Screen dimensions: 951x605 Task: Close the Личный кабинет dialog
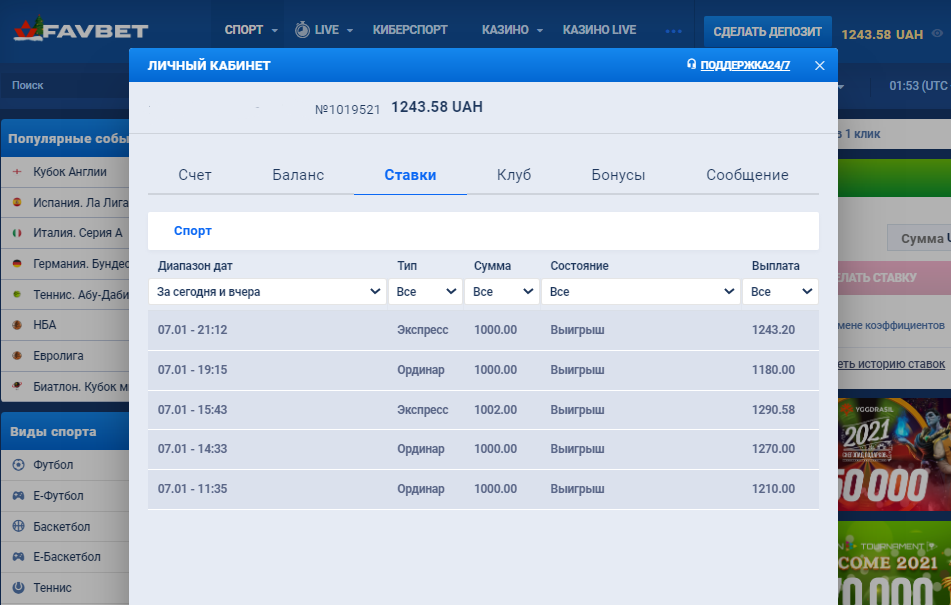tap(819, 66)
